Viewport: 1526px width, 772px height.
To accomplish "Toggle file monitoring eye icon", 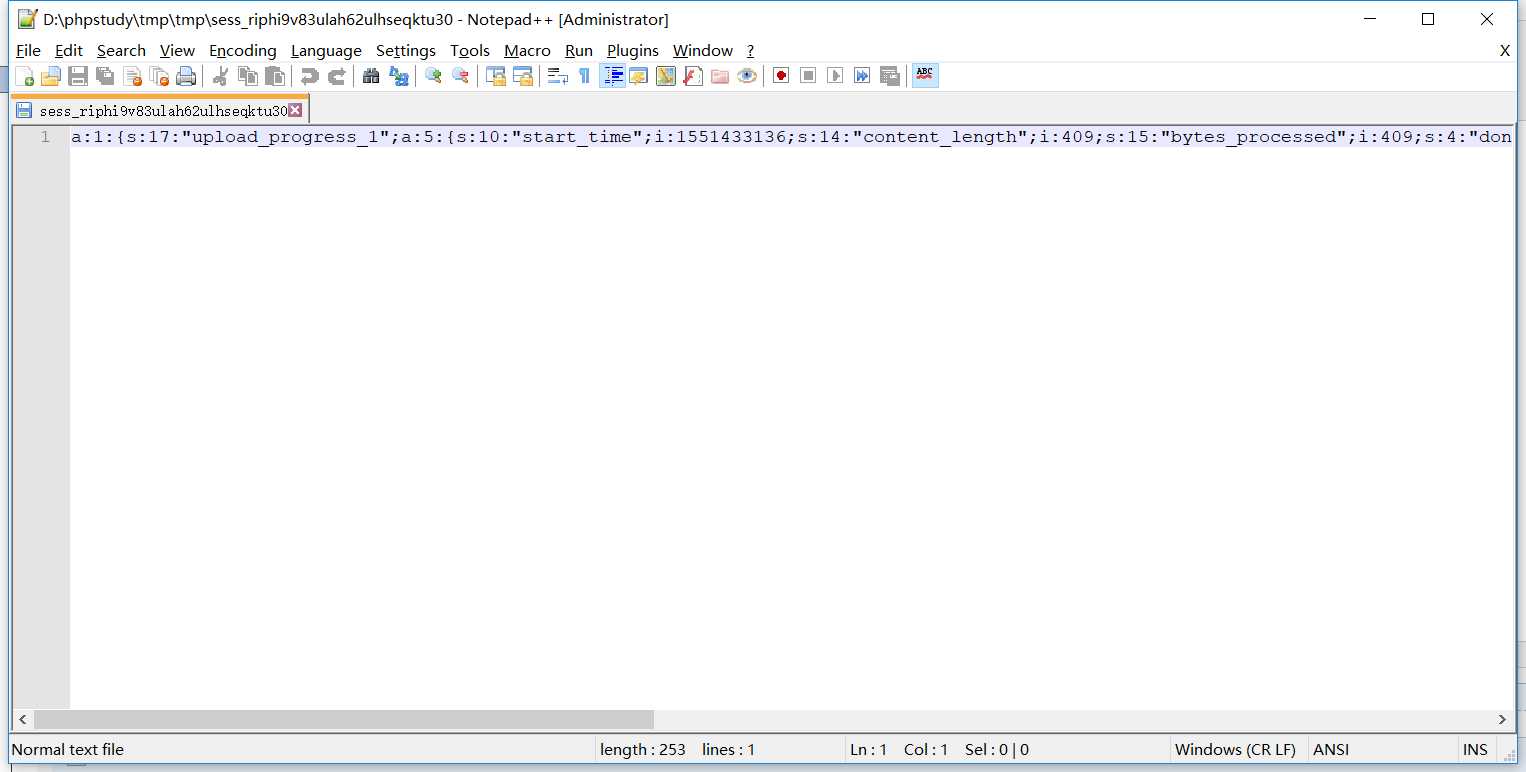I will point(746,76).
